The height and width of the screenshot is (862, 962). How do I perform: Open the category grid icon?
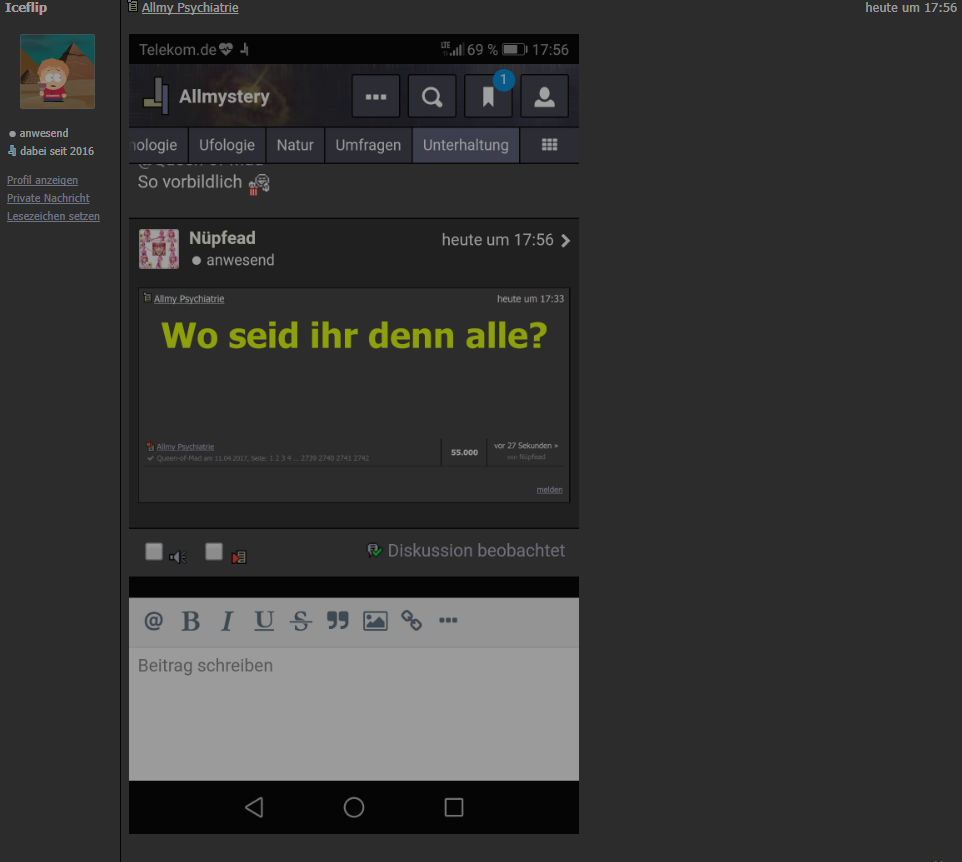tap(549, 145)
